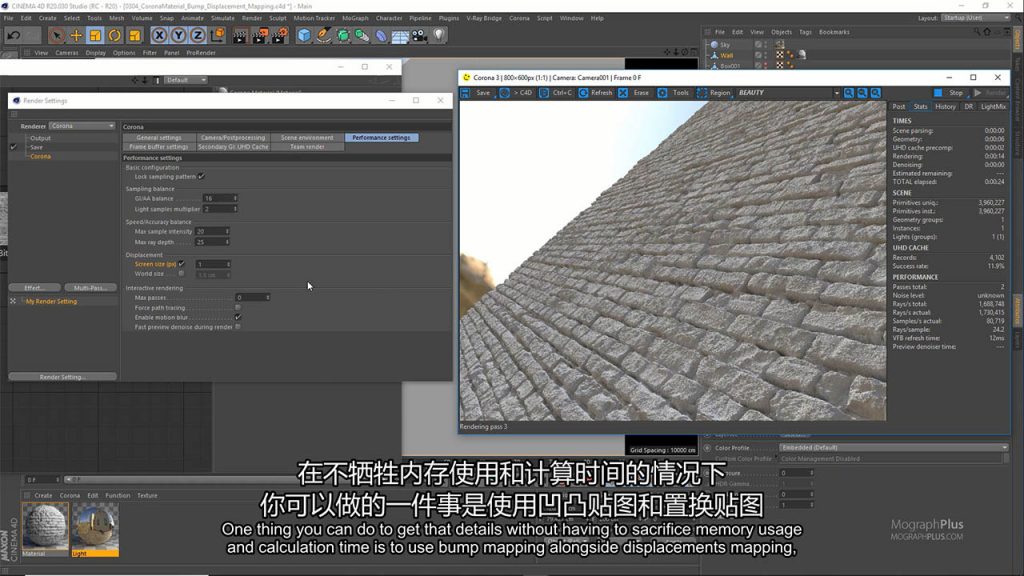Step the Max sample intensity value
Viewport: 1024px width, 576px height.
pos(227,232)
